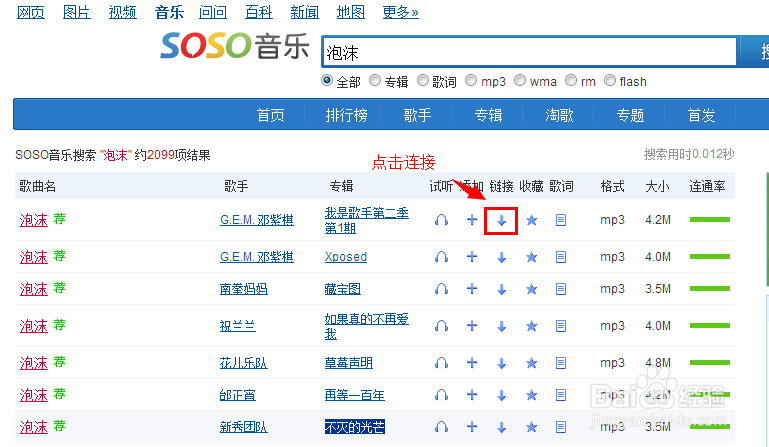Click the link arrow in the Xposed row

click(501, 258)
